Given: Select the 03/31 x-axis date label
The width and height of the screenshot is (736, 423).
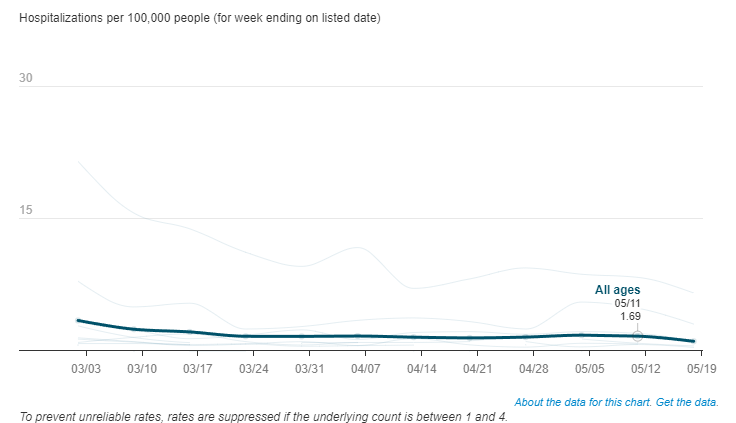Looking at the screenshot, I should (x=310, y=369).
